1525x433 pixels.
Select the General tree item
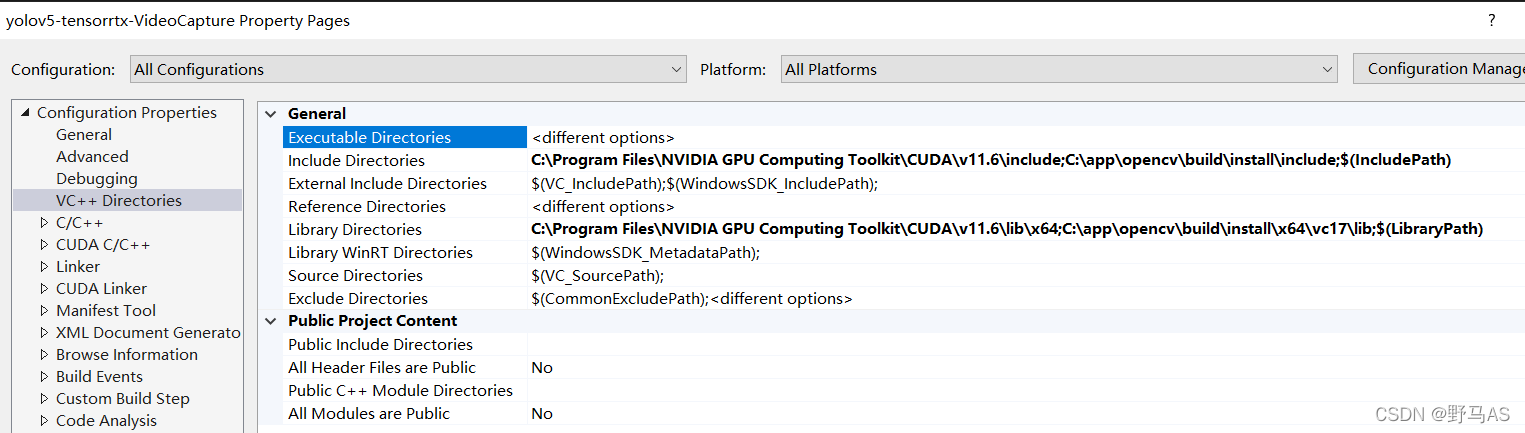(x=84, y=135)
